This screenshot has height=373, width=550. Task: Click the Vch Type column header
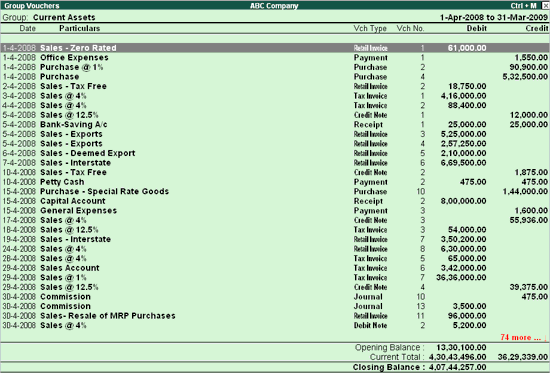pyautogui.click(x=370, y=28)
